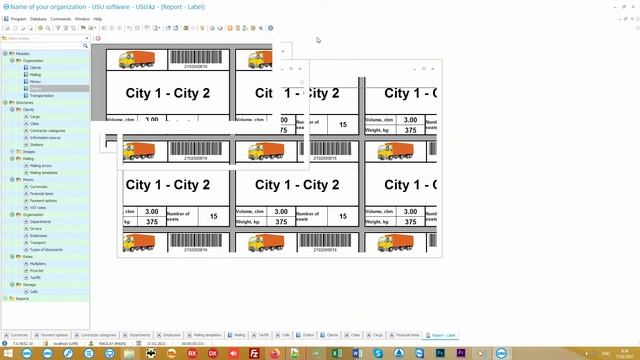Open the Transport directory
This screenshot has height=360, width=640.
pos(38,242)
